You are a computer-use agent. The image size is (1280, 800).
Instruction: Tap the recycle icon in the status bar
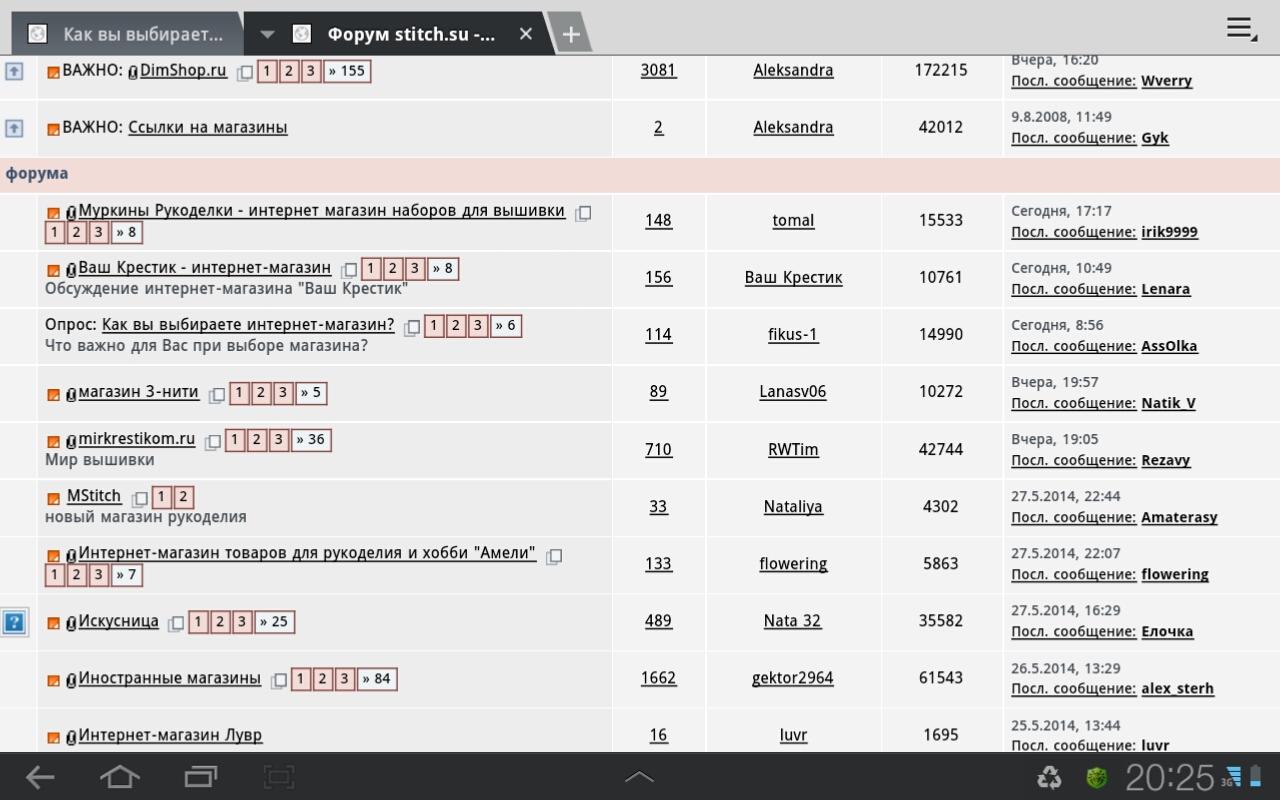point(1049,777)
